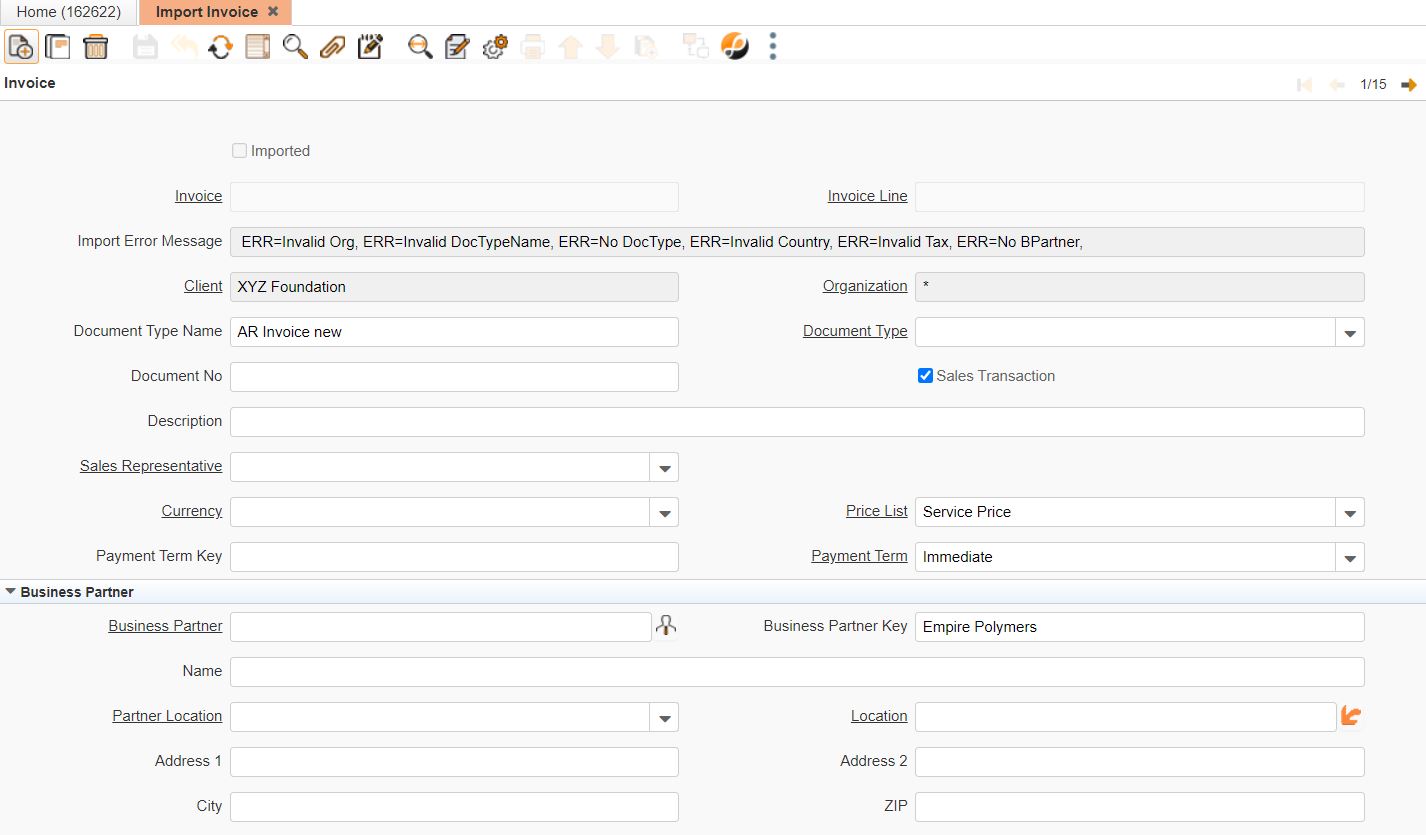This screenshot has height=835, width=1426.
Task: Click the Address 2 input field
Action: [x=1140, y=762]
